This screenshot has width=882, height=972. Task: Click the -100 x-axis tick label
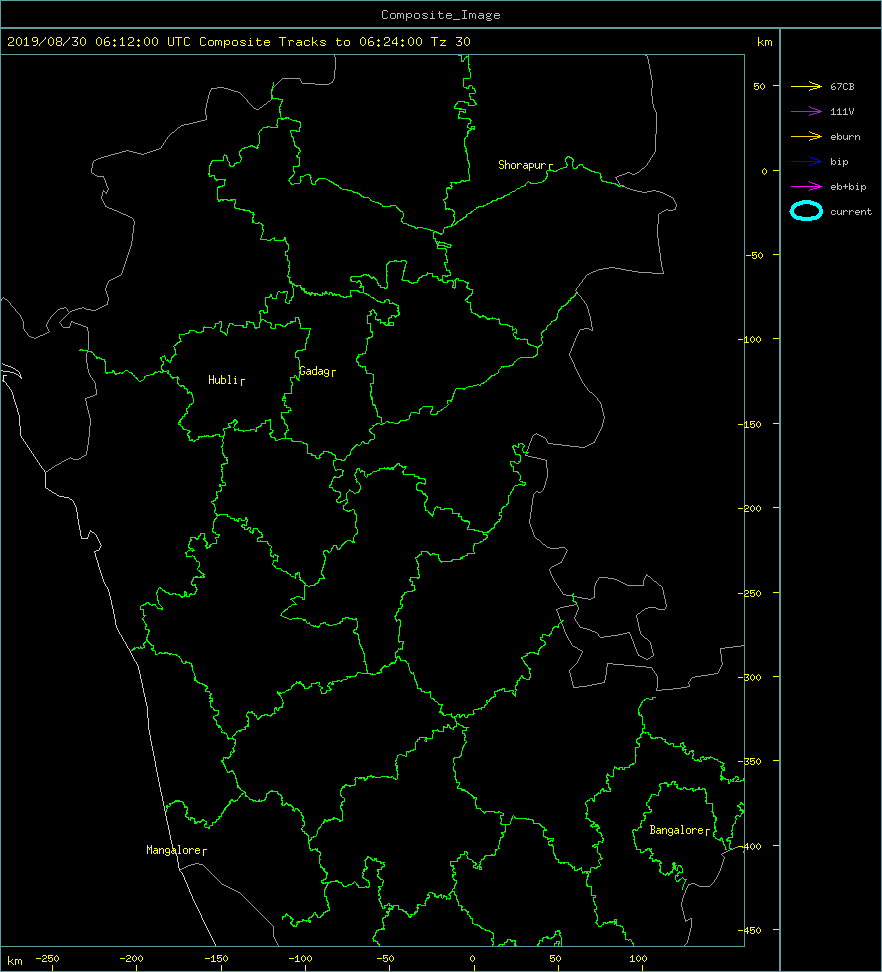click(301, 958)
